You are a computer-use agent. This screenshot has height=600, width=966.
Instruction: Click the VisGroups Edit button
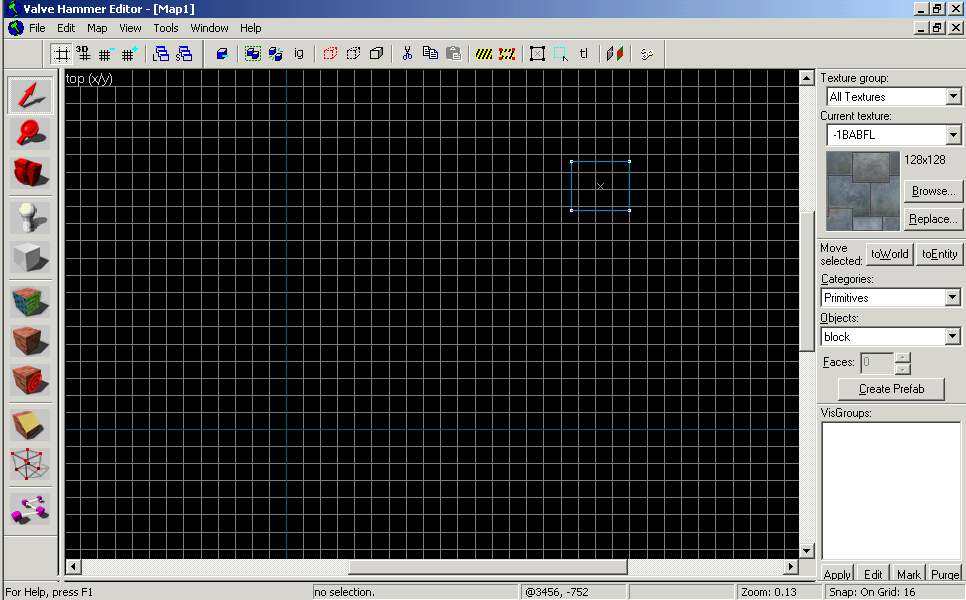[x=873, y=574]
